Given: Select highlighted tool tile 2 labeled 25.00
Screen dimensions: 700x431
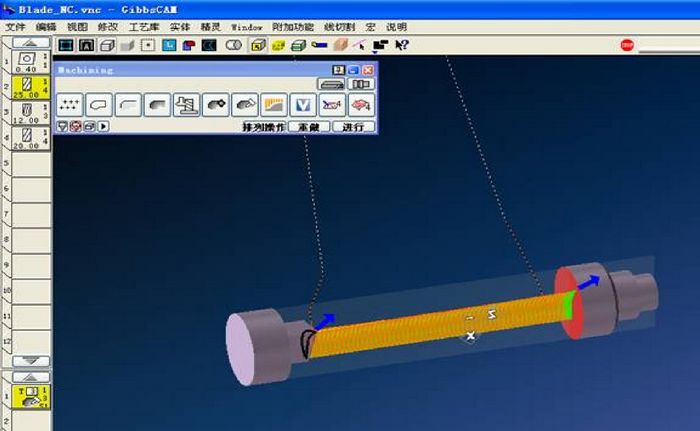Looking at the screenshot, I should pyautogui.click(x=30, y=88).
